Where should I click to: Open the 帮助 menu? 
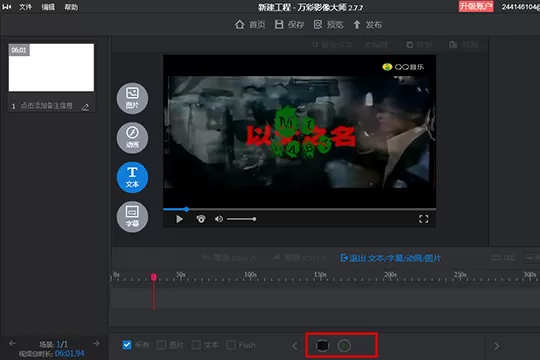click(71, 7)
